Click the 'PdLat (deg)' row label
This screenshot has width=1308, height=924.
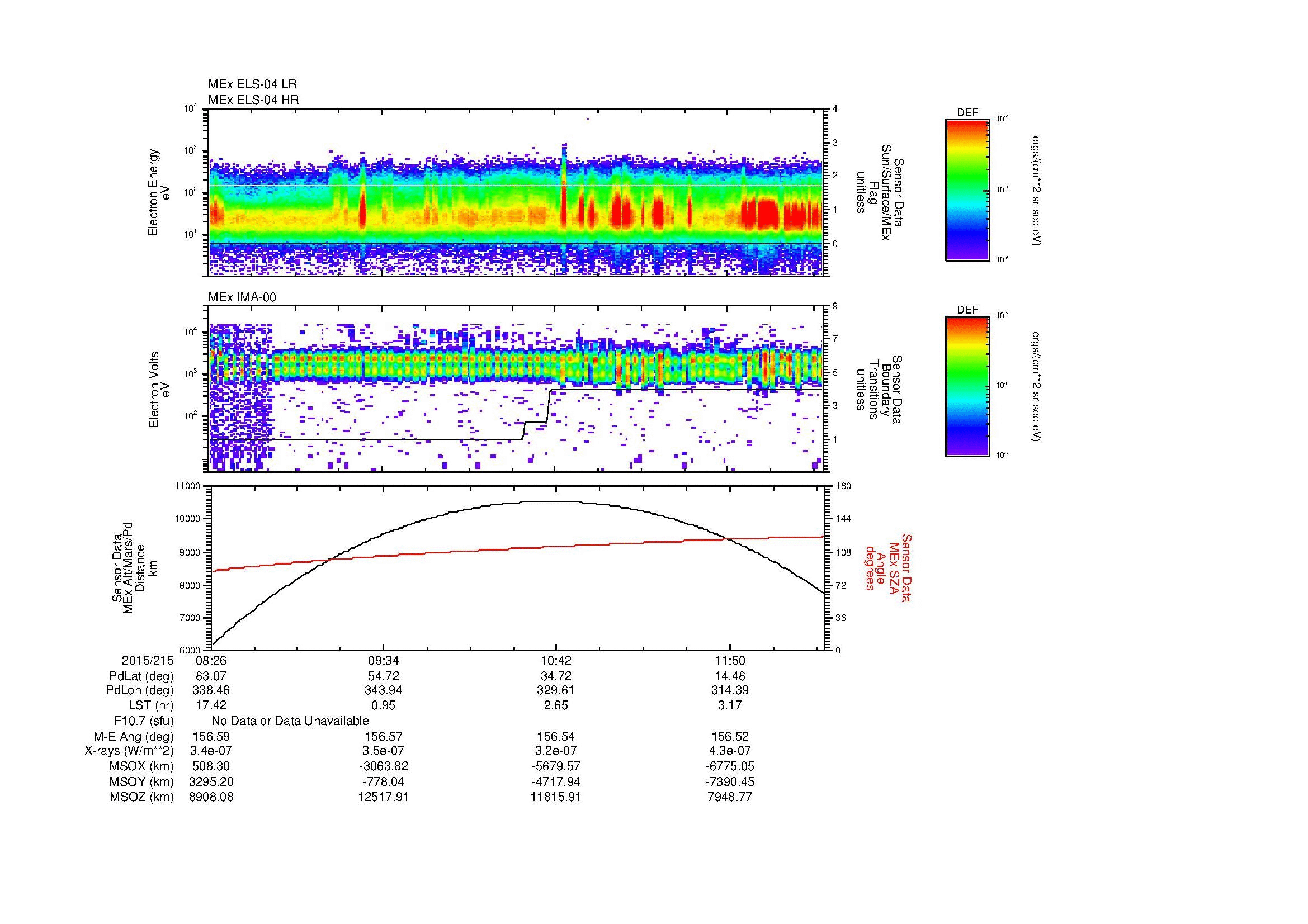pos(141,676)
